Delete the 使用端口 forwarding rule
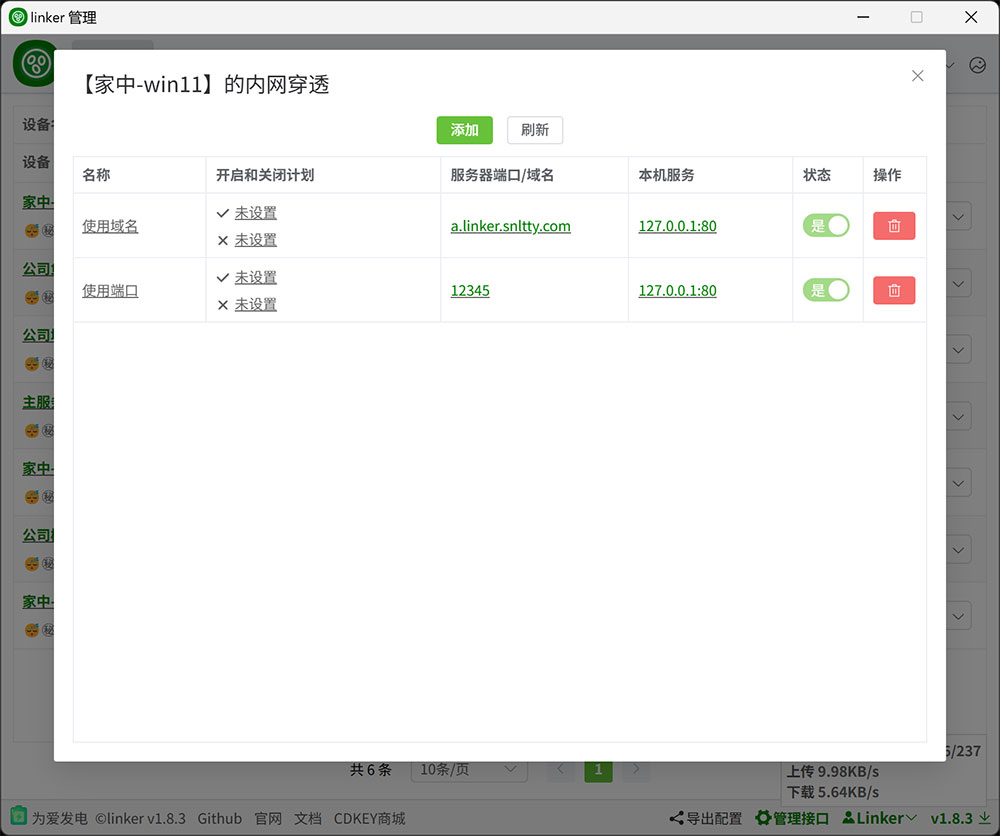The height and width of the screenshot is (836, 1000). (x=893, y=291)
